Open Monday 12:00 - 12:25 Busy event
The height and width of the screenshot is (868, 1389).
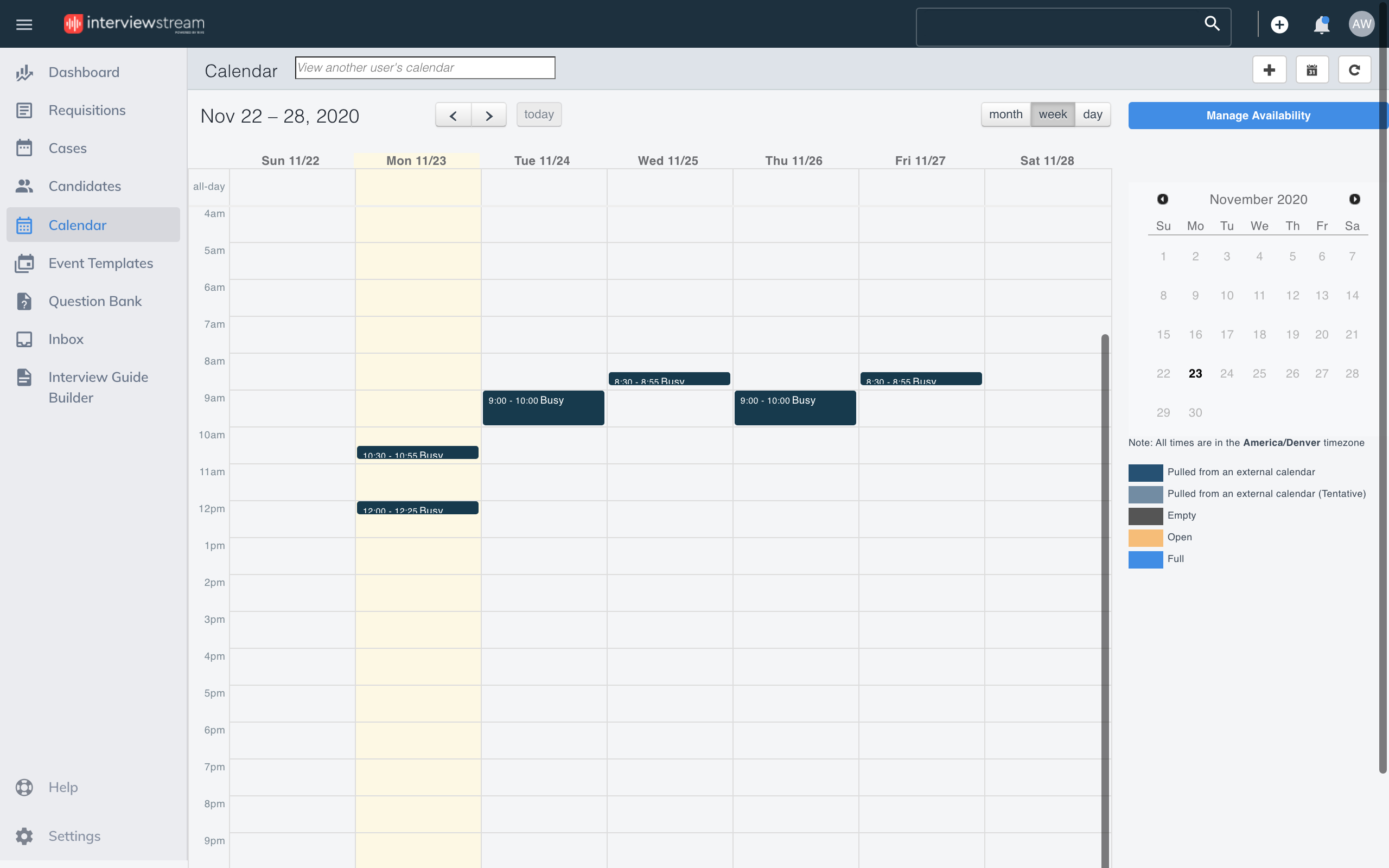tap(417, 508)
